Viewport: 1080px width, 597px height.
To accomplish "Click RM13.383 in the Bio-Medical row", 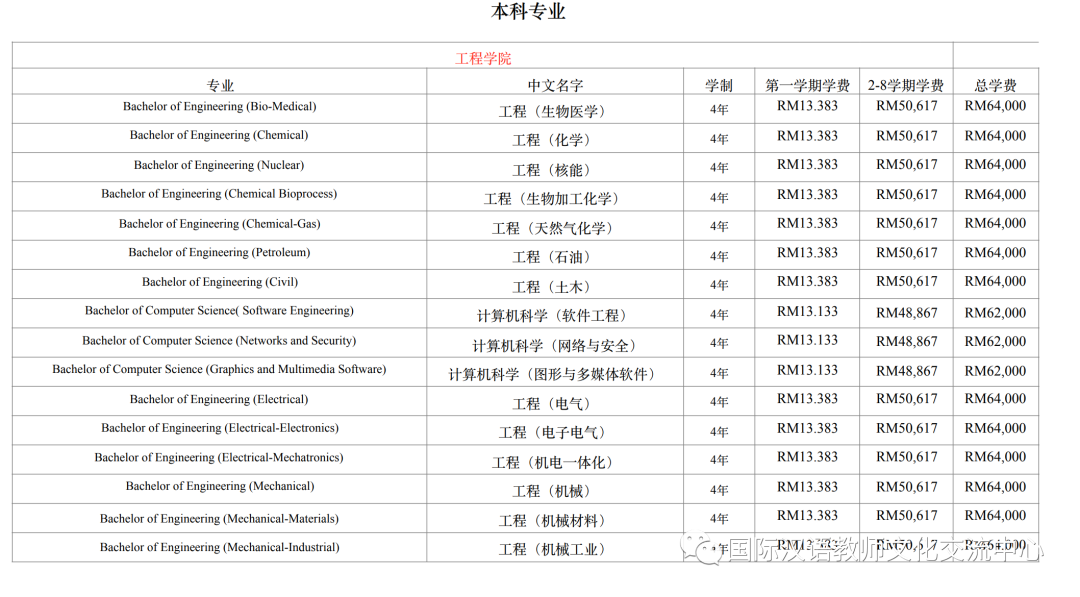I will pos(807,106).
